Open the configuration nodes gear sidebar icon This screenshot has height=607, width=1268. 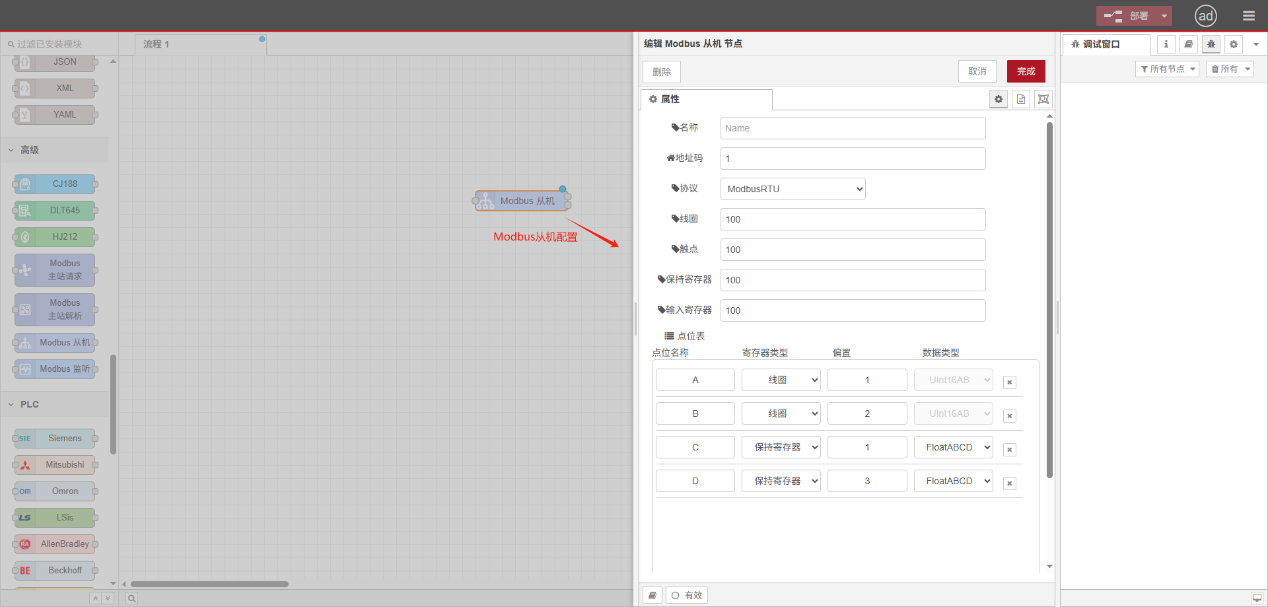1234,44
